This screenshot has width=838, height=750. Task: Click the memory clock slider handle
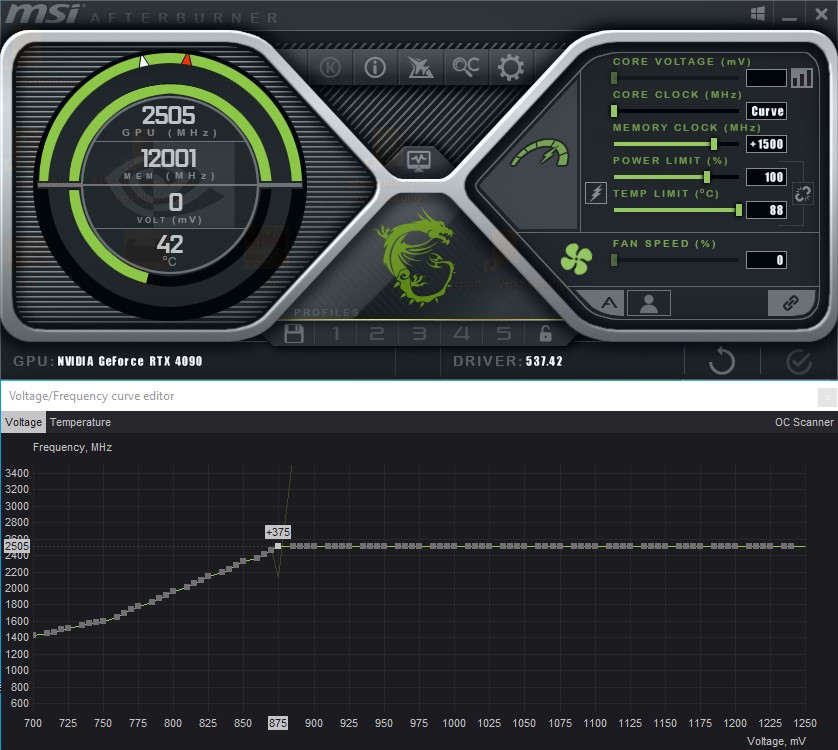pos(714,144)
